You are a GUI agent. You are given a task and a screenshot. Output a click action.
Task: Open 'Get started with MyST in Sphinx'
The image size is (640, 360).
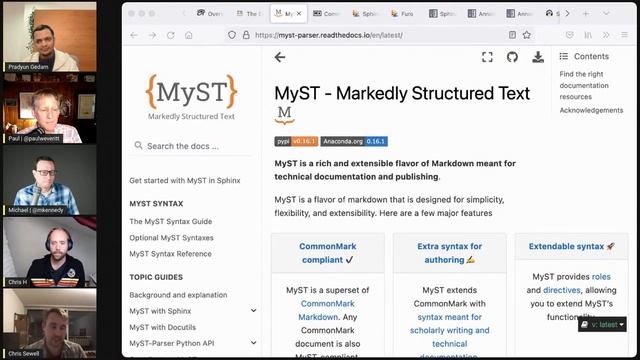[x=185, y=180]
